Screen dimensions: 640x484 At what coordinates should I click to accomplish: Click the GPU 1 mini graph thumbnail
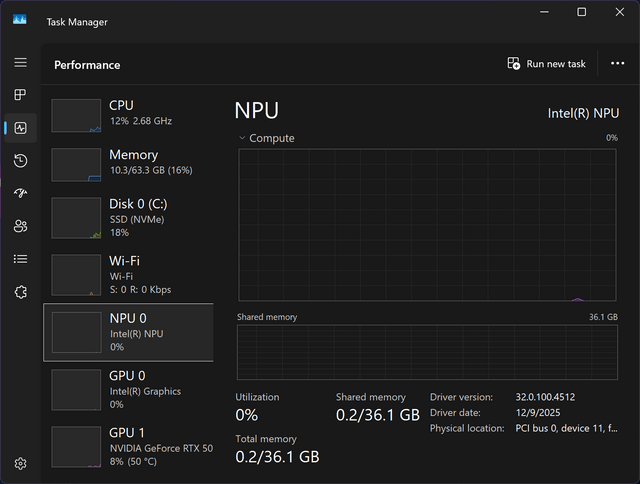click(x=76, y=447)
